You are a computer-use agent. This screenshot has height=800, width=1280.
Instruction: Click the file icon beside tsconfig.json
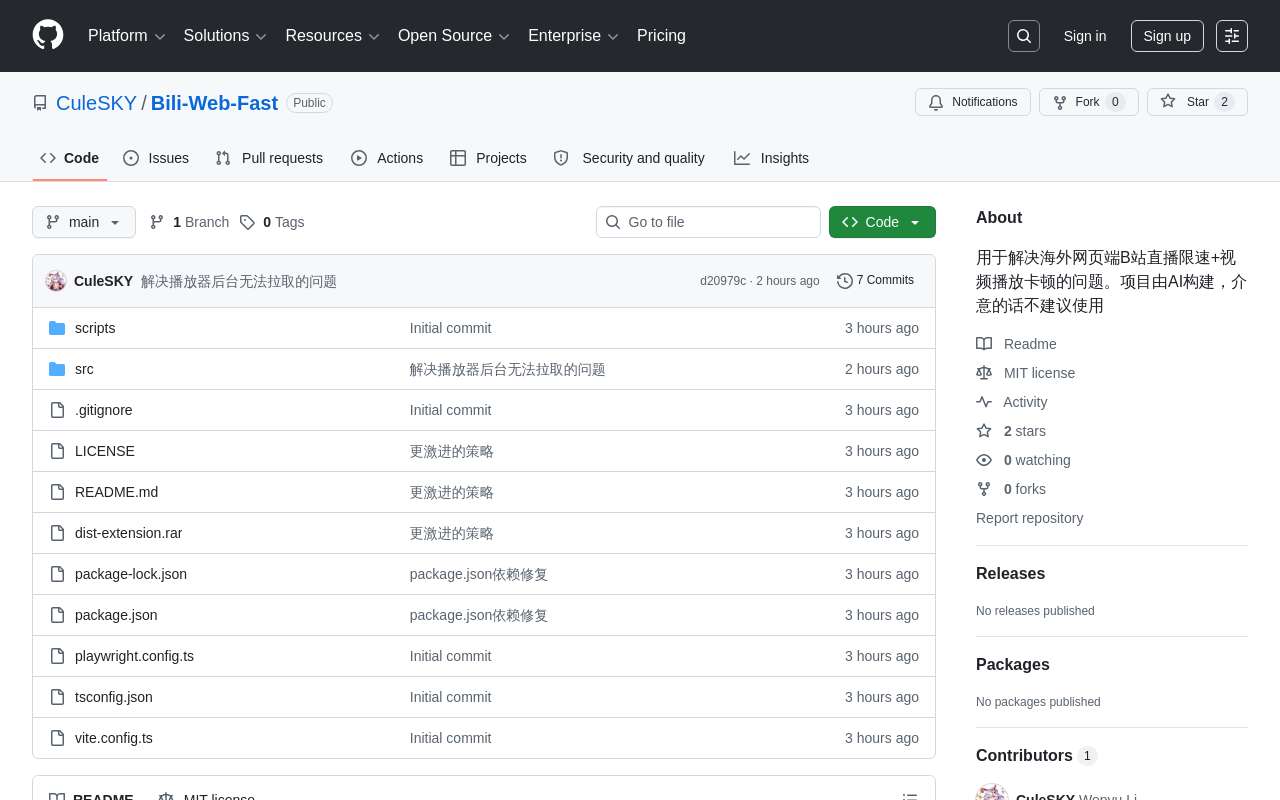point(57,697)
